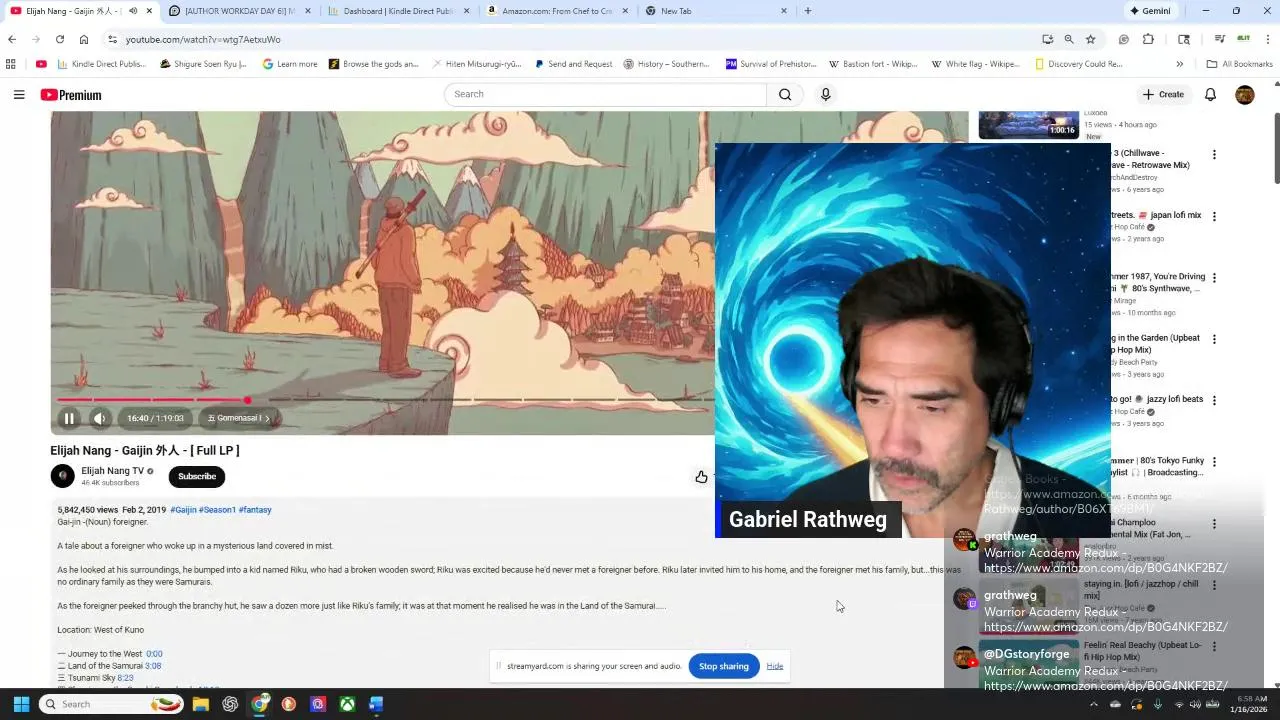1280x720 pixels.
Task: Switch to AUTHOR WORKDAY DAY 6 tab
Action: (x=240, y=11)
